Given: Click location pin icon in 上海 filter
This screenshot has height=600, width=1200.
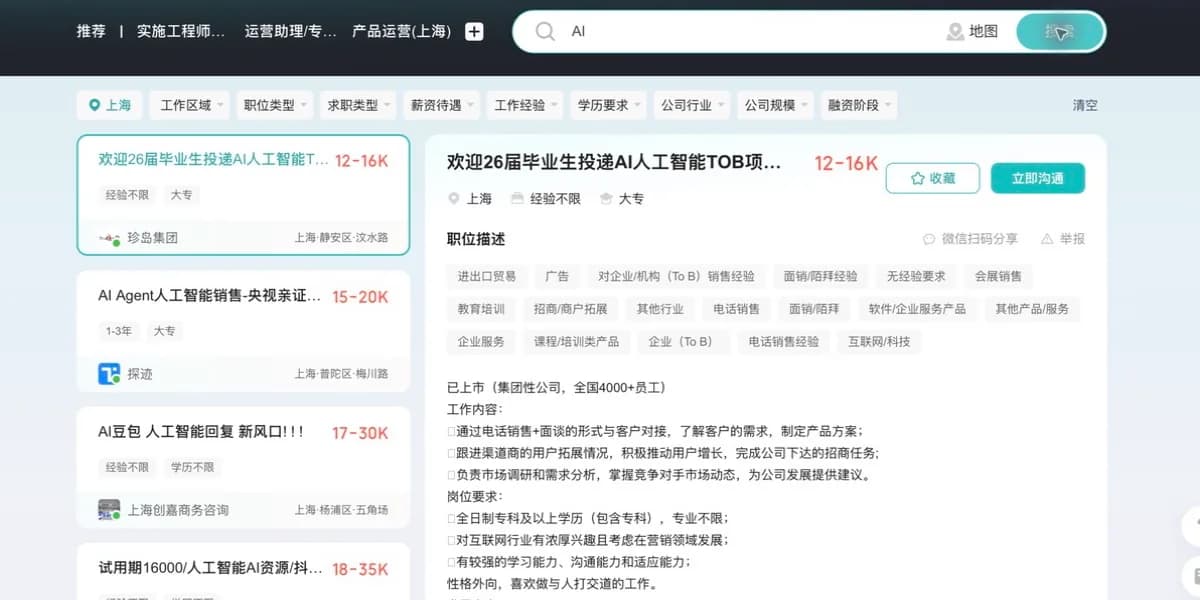Looking at the screenshot, I should [95, 105].
